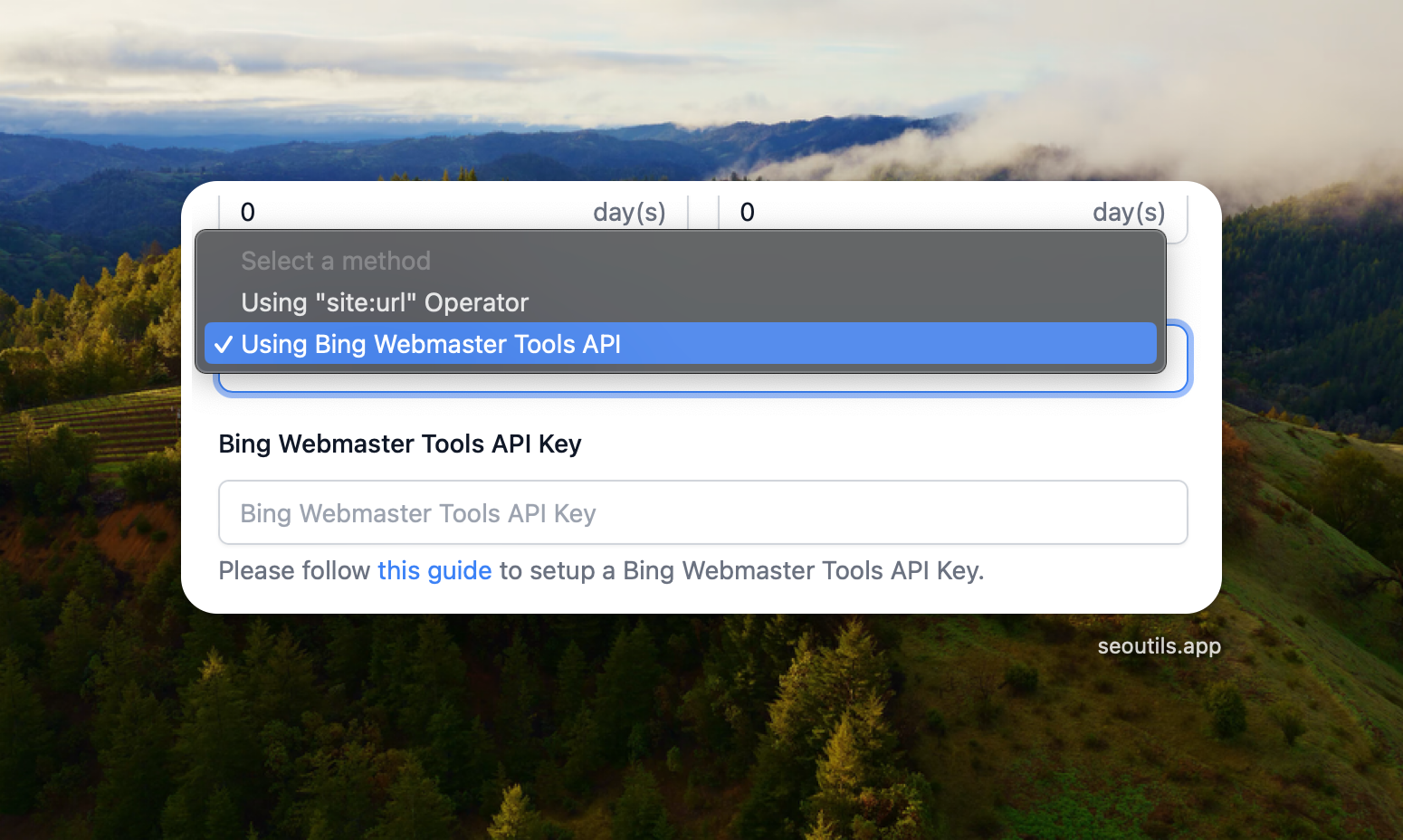The width and height of the screenshot is (1403, 840).
Task: Focus the Bing Webmaster Tools API Key field
Action: (x=702, y=512)
